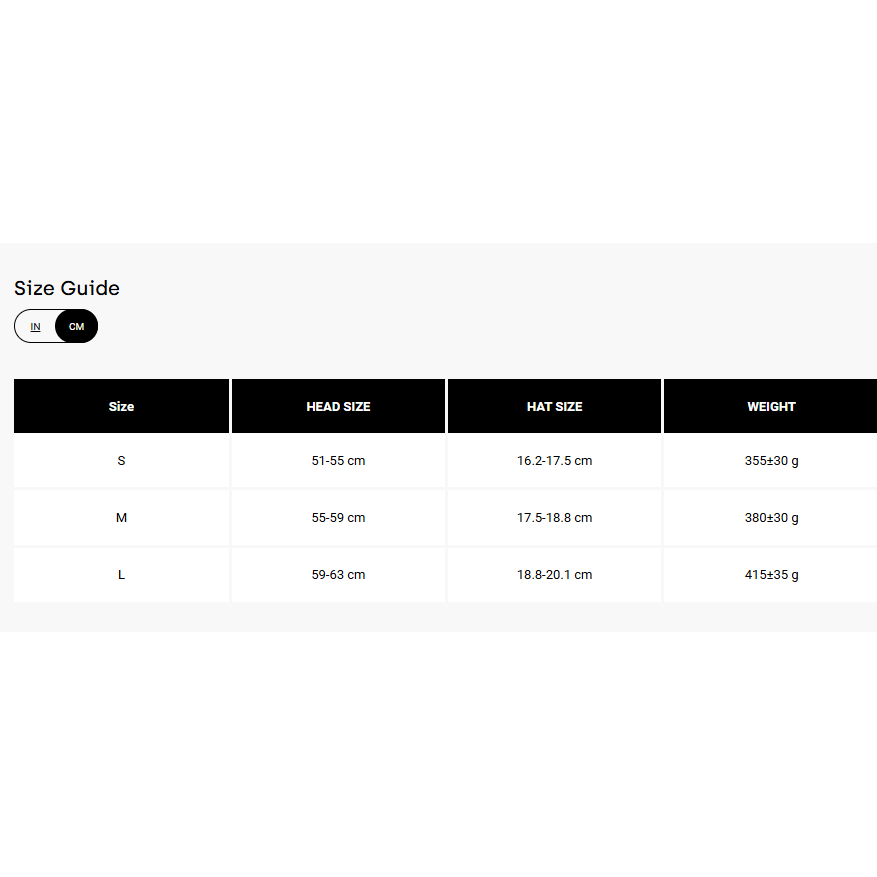This screenshot has height=877, width=877.
Task: Click the 380±30 g weight cell
Action: 771,518
